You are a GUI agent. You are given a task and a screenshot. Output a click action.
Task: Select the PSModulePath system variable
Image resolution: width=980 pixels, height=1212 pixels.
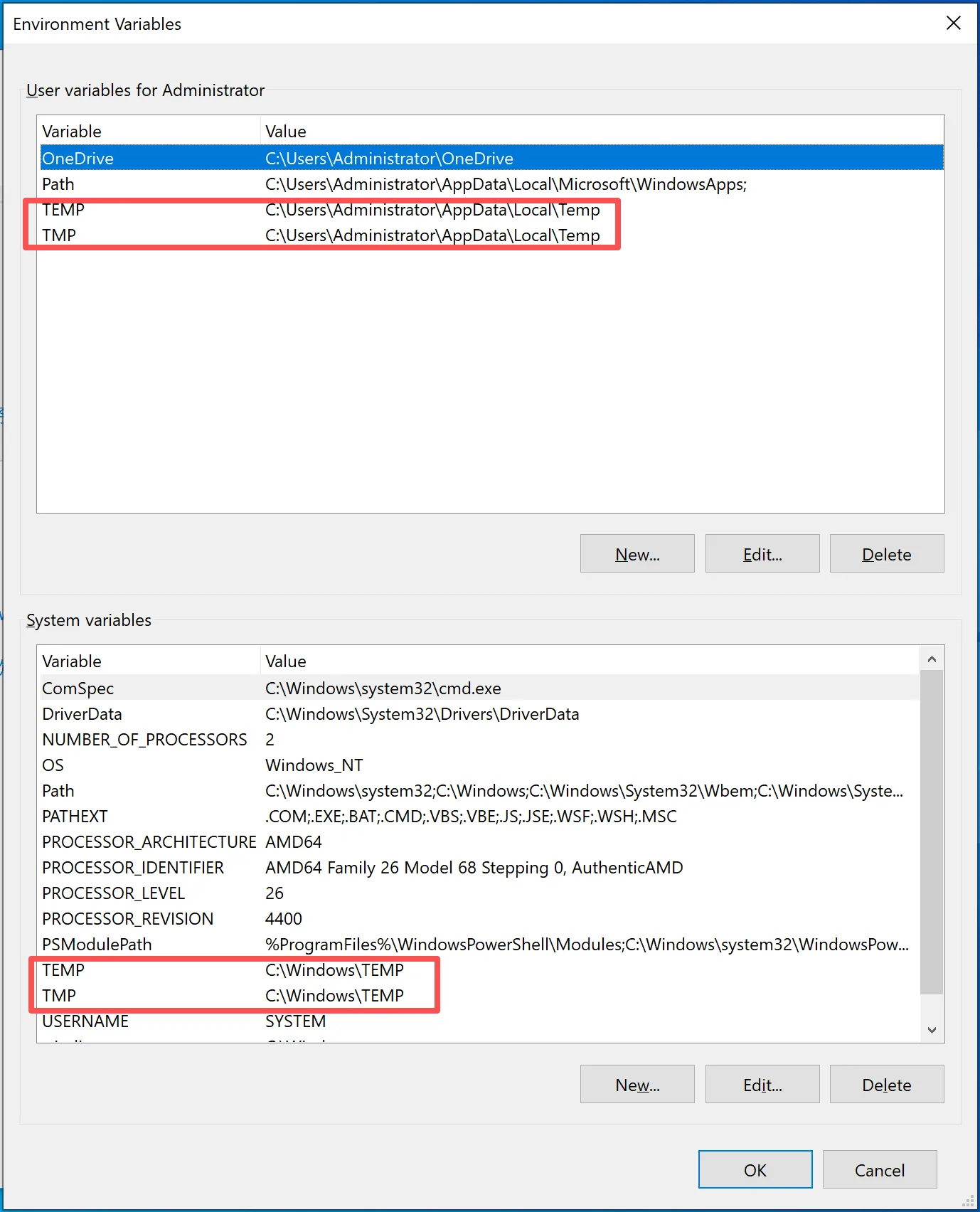coord(97,945)
